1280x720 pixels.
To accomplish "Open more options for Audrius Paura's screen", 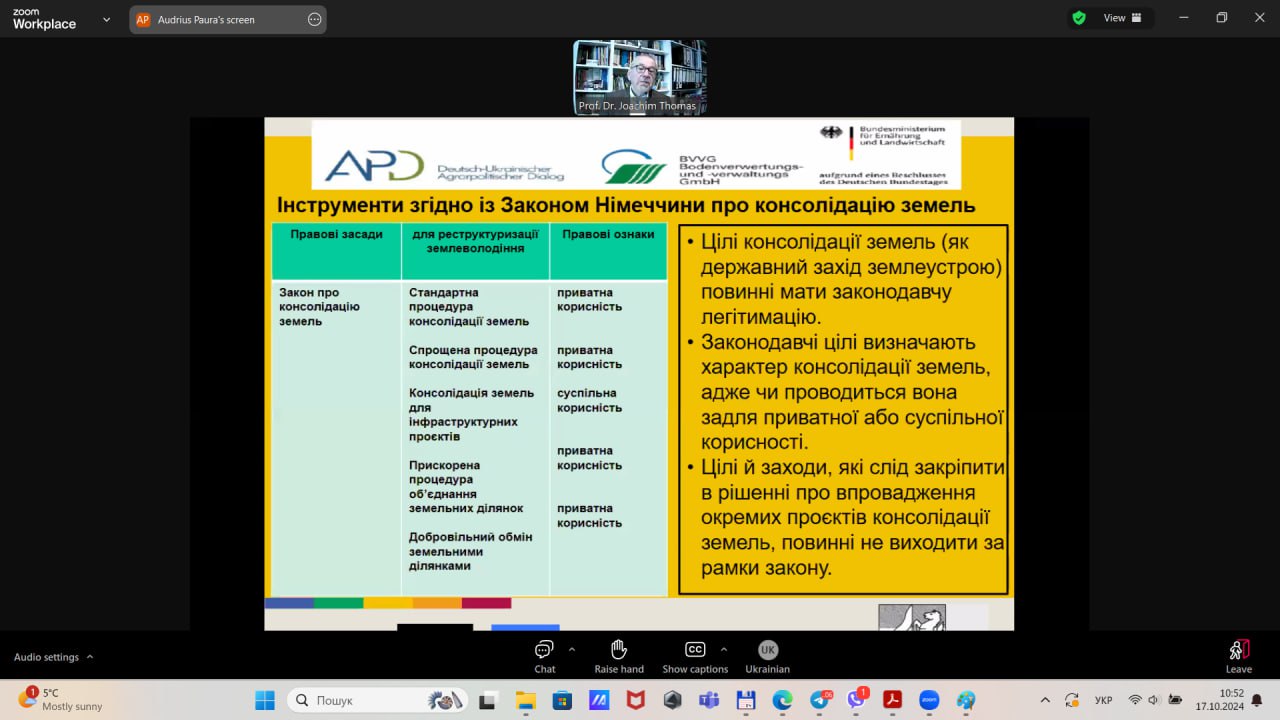I will pos(315,19).
